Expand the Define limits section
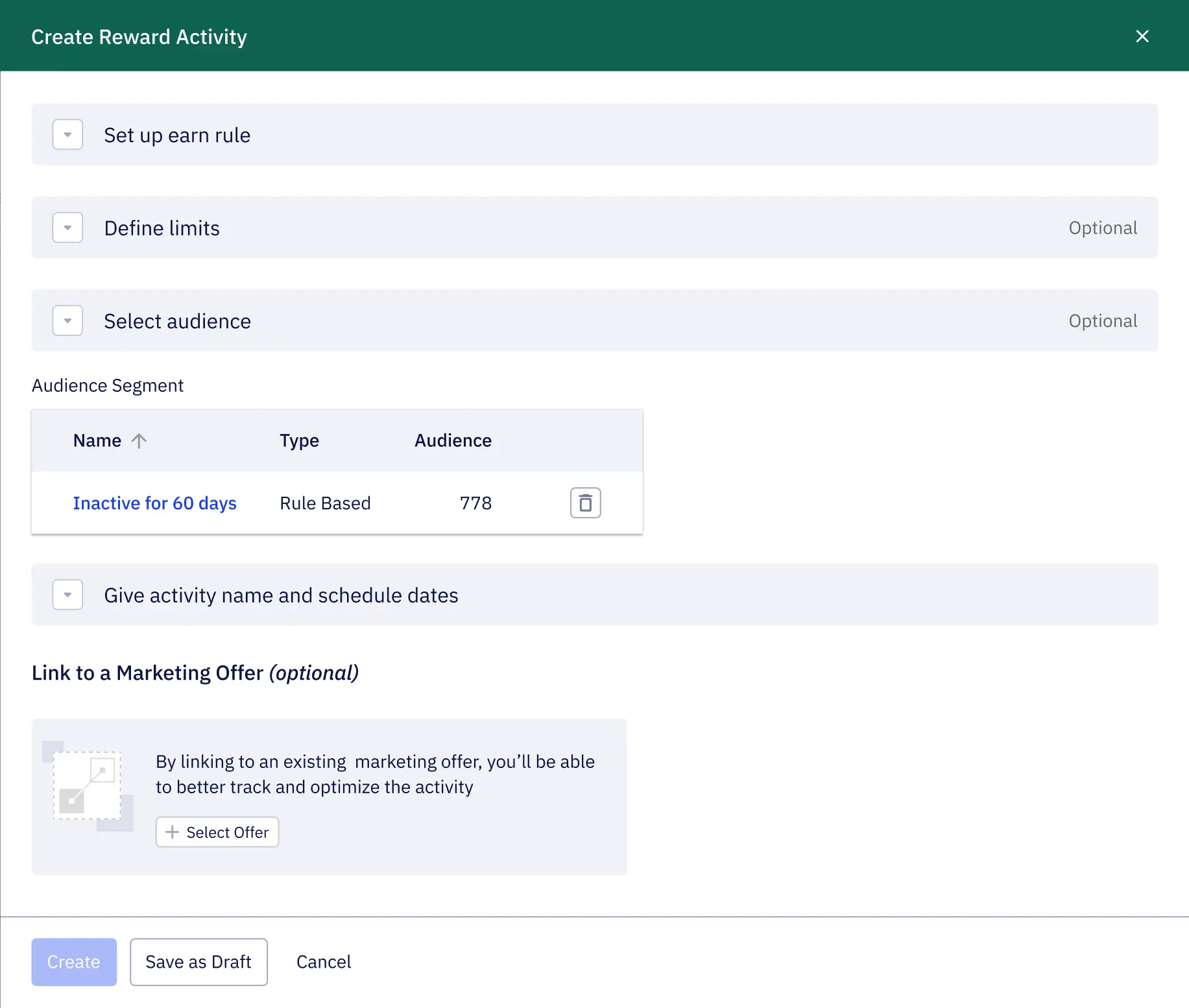Viewport: 1189px width, 1008px height. click(67, 228)
